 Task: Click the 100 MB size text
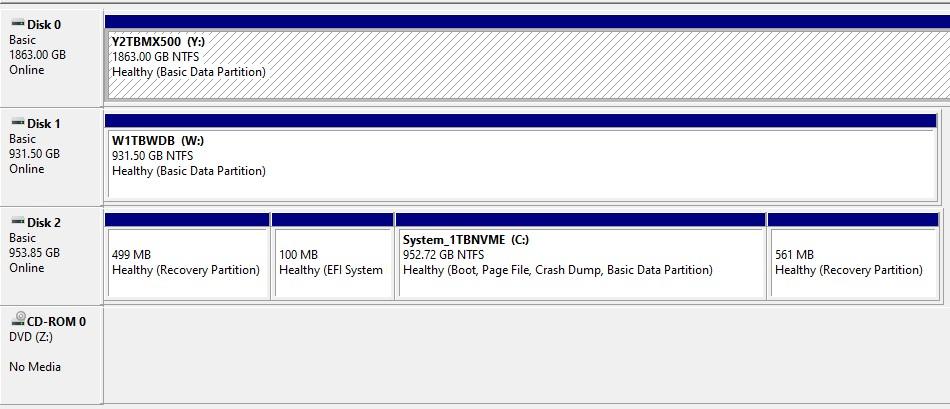(x=299, y=255)
